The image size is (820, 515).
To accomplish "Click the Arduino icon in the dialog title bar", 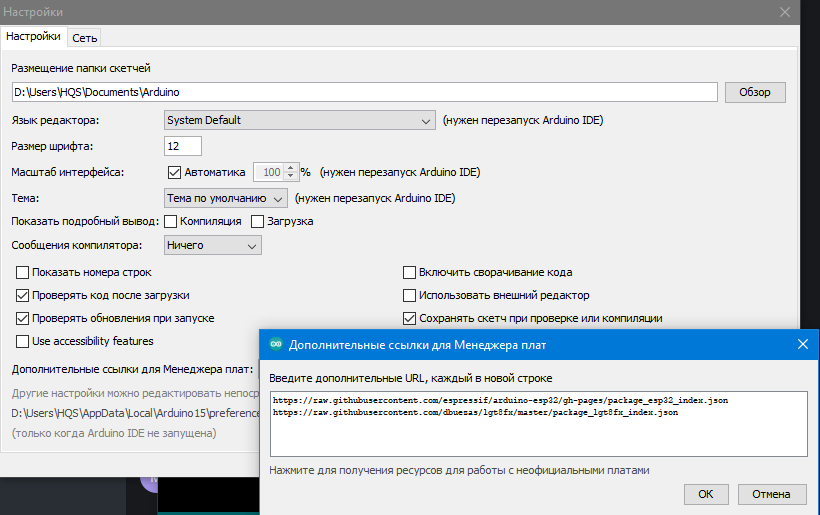I will (x=276, y=344).
